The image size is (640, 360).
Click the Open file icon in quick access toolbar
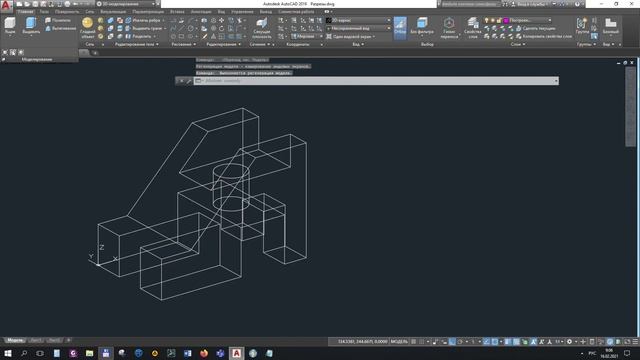27,4
